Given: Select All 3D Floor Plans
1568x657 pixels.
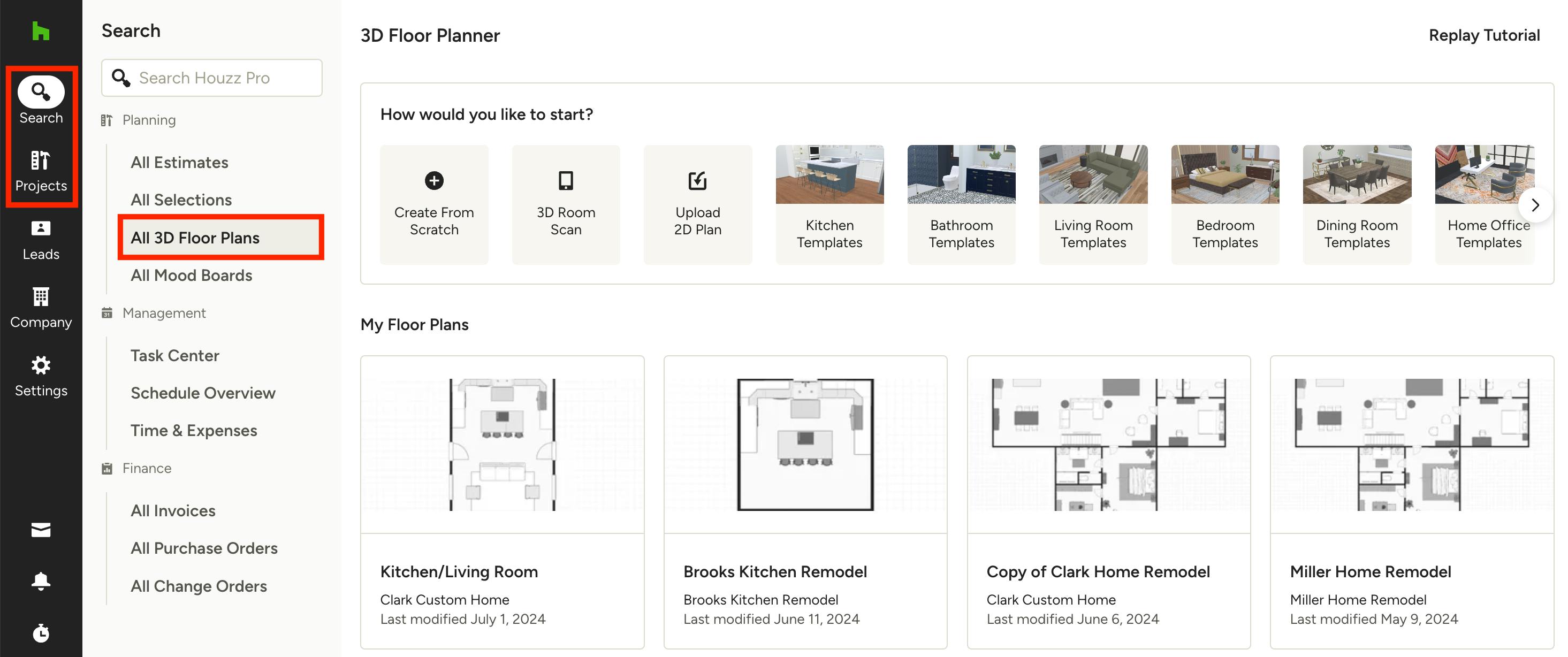Looking at the screenshot, I should tap(220, 238).
